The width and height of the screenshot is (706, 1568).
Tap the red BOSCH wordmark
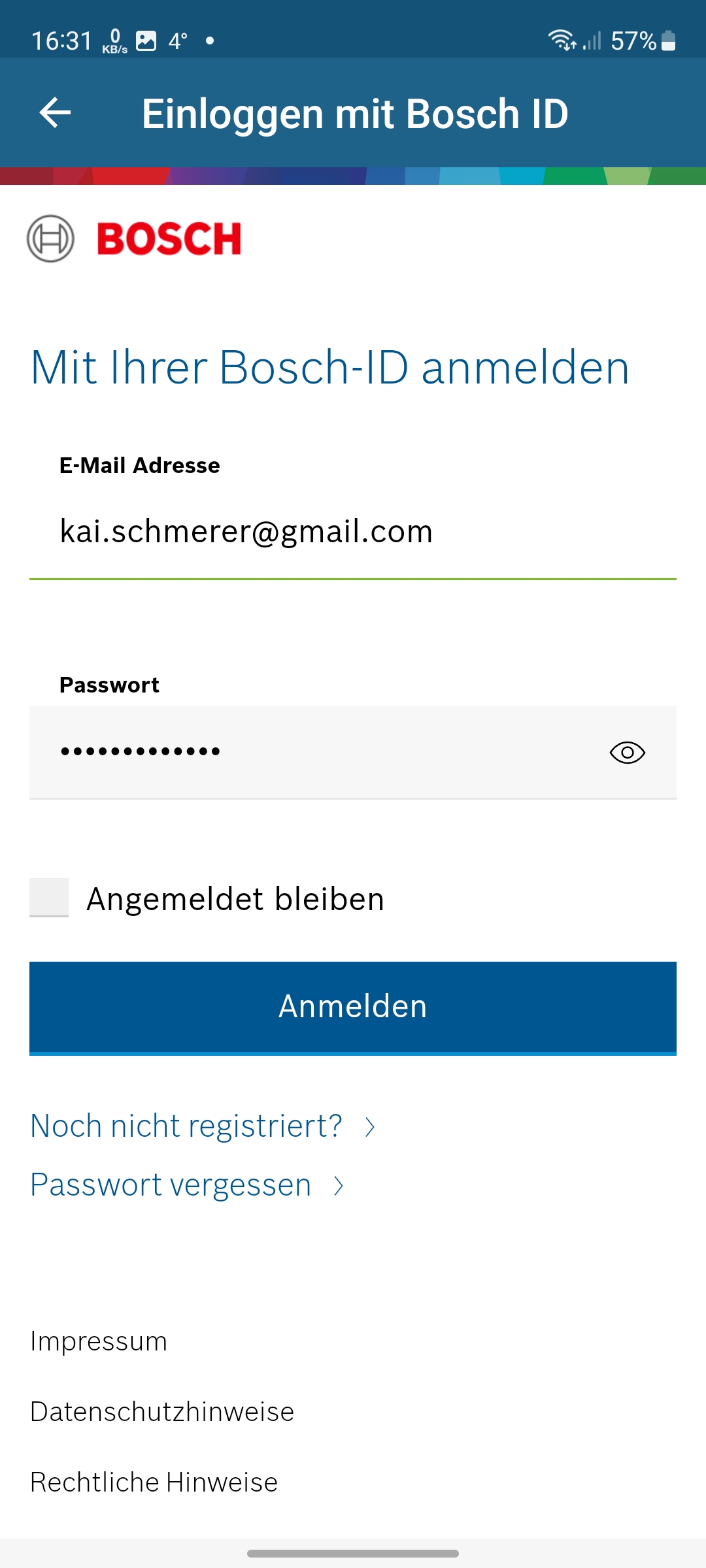click(x=169, y=238)
